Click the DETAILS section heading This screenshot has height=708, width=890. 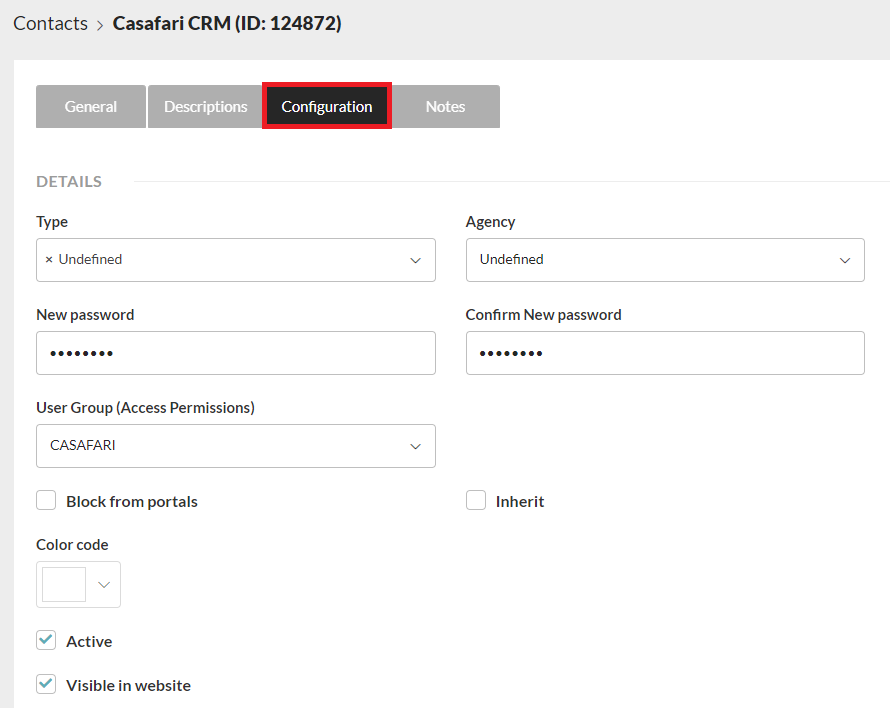coord(69,182)
